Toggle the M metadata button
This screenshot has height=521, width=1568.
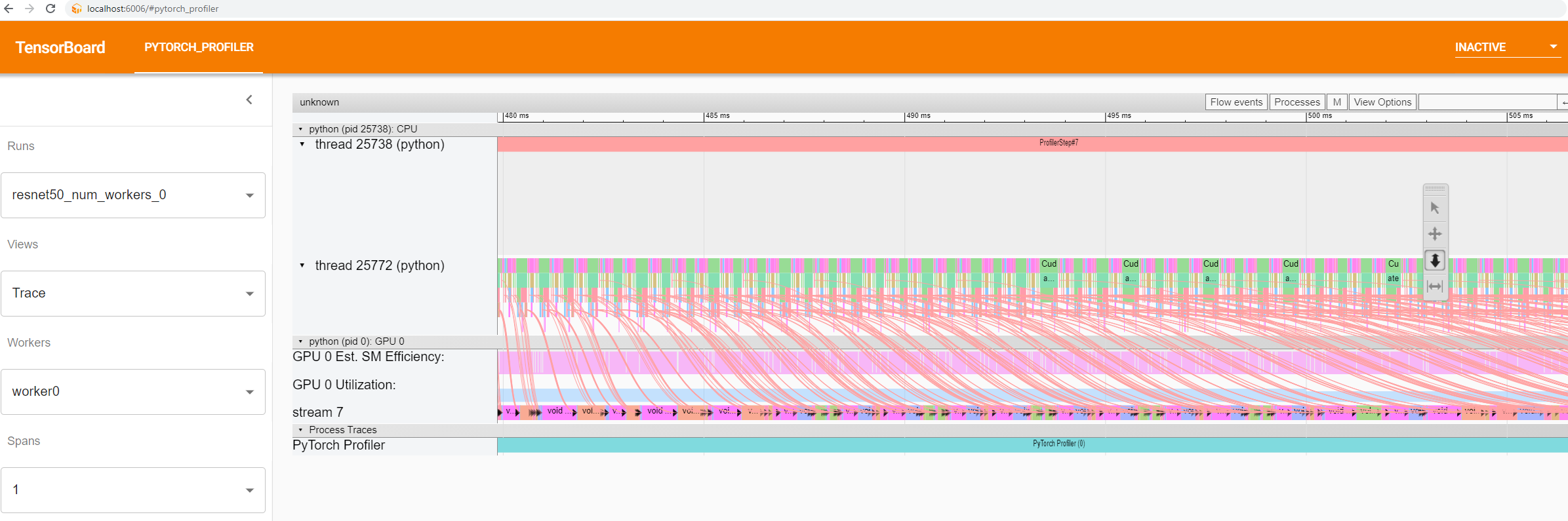1337,102
